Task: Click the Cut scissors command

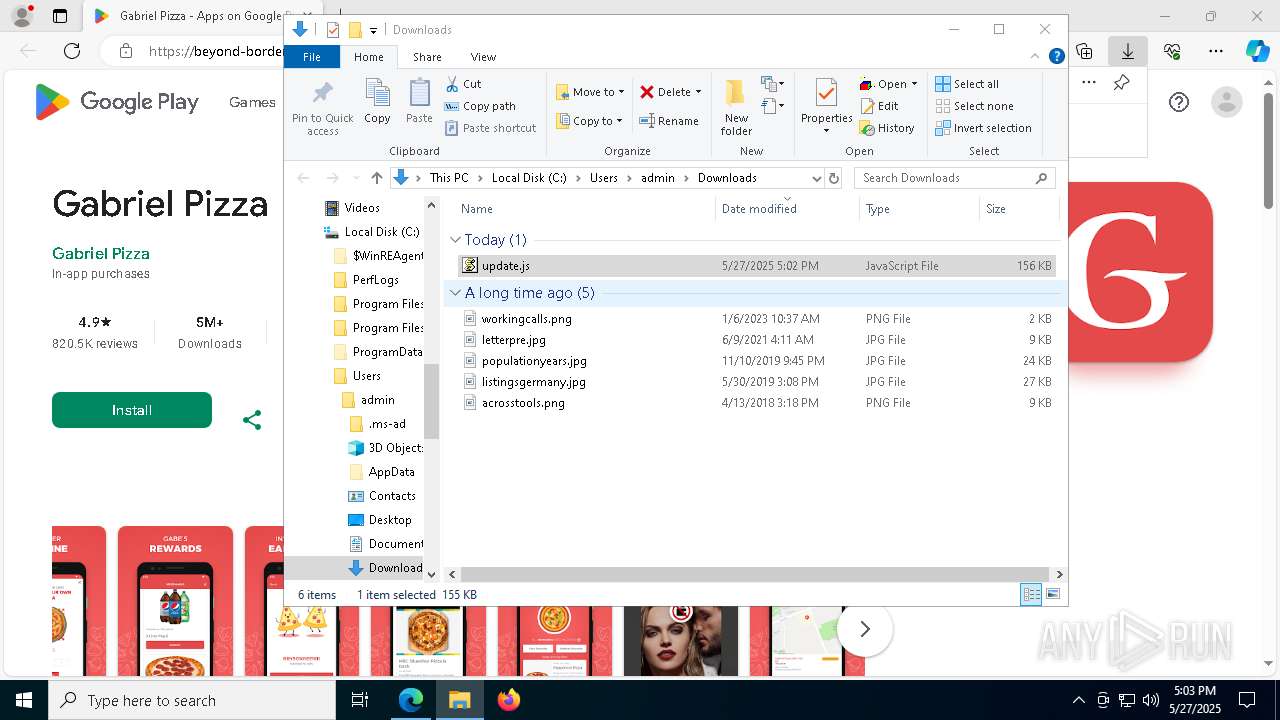Action: pos(463,84)
